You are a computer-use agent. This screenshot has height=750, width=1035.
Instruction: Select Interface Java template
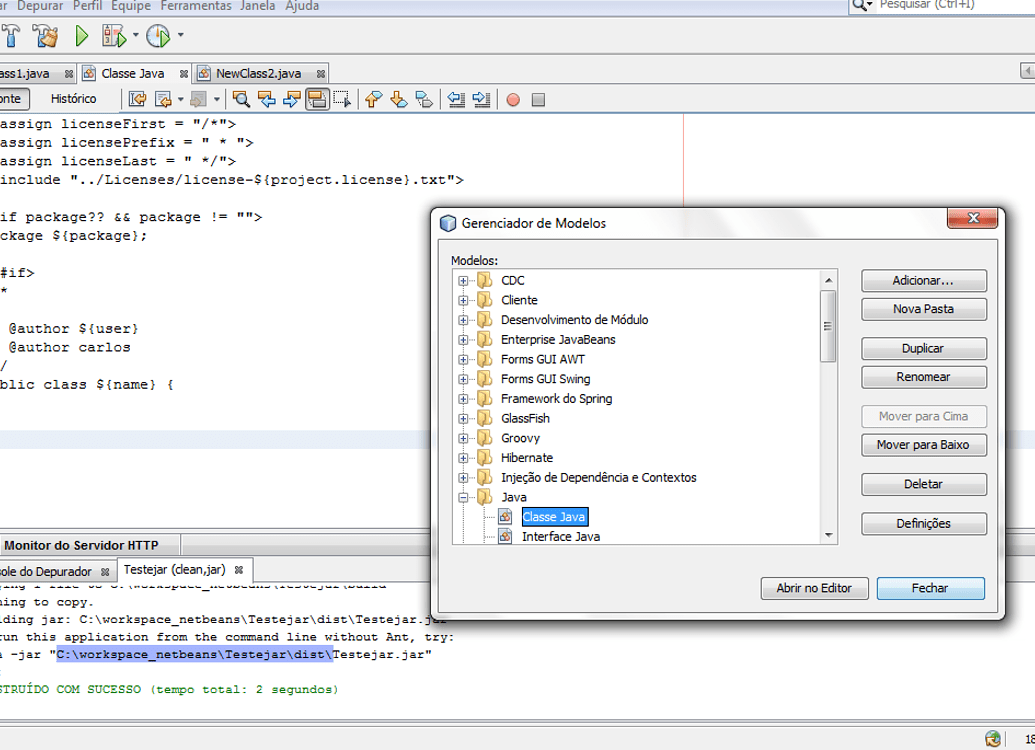(560, 537)
